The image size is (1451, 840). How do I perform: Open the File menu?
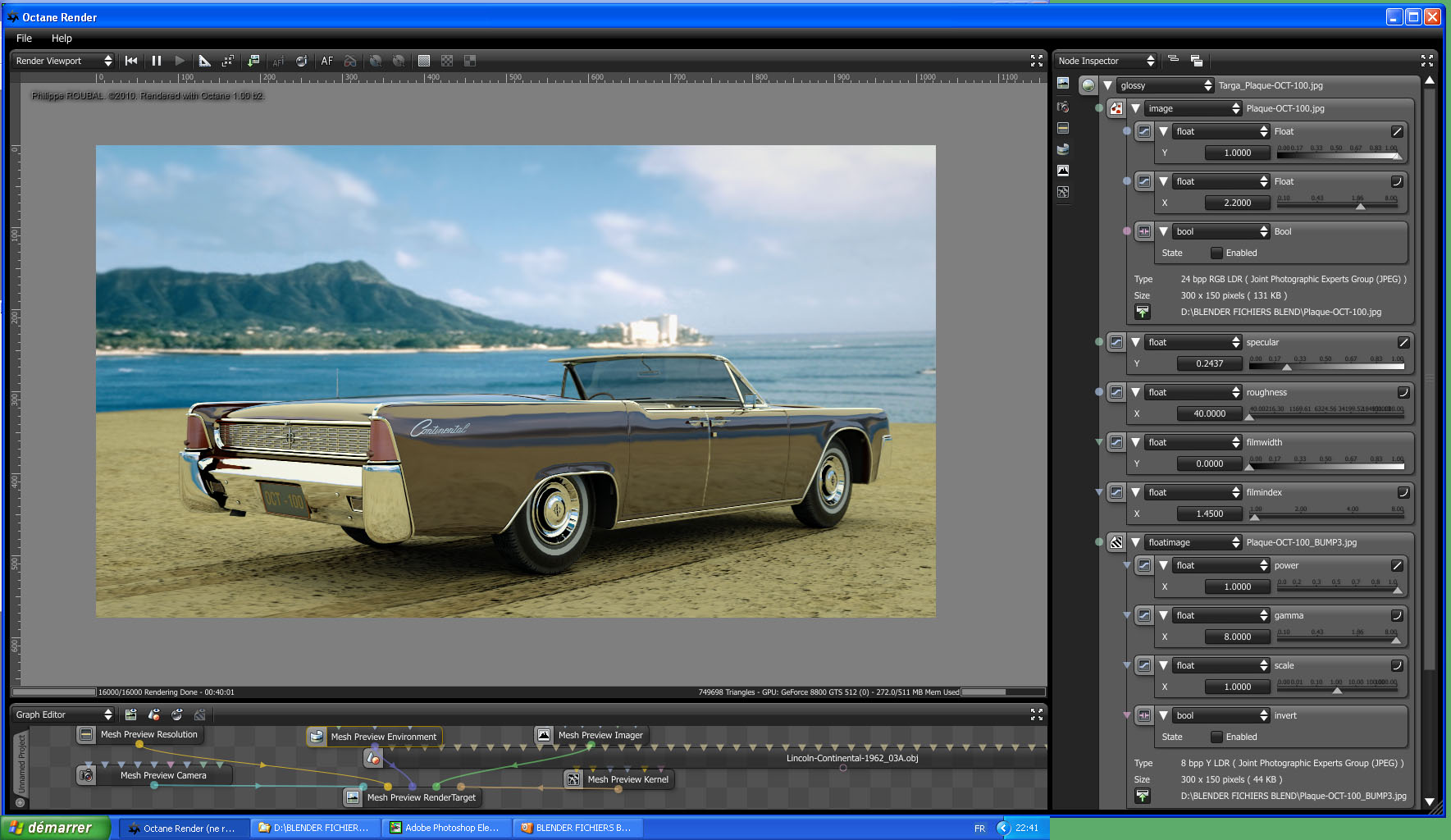25,38
